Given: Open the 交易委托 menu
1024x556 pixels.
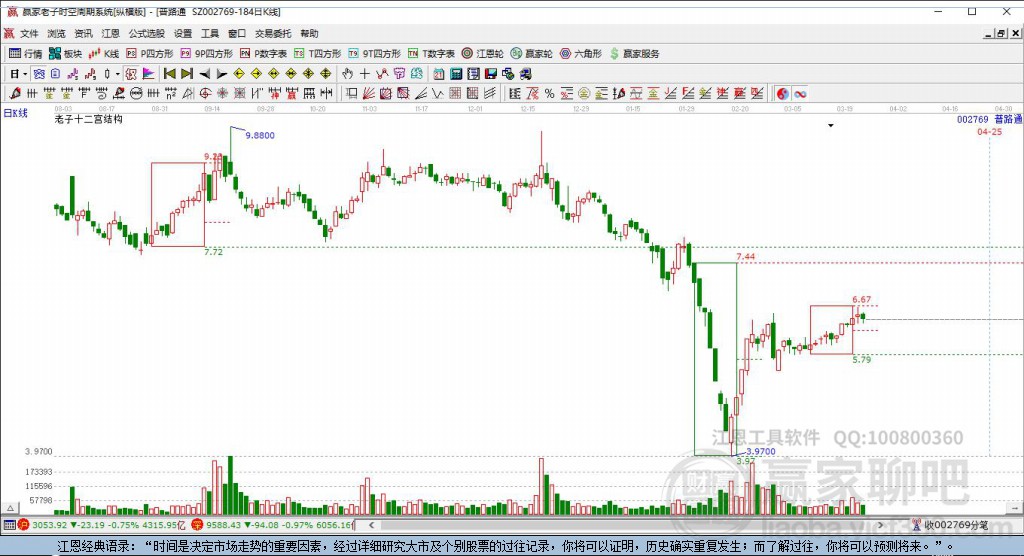Looking at the screenshot, I should 273,33.
